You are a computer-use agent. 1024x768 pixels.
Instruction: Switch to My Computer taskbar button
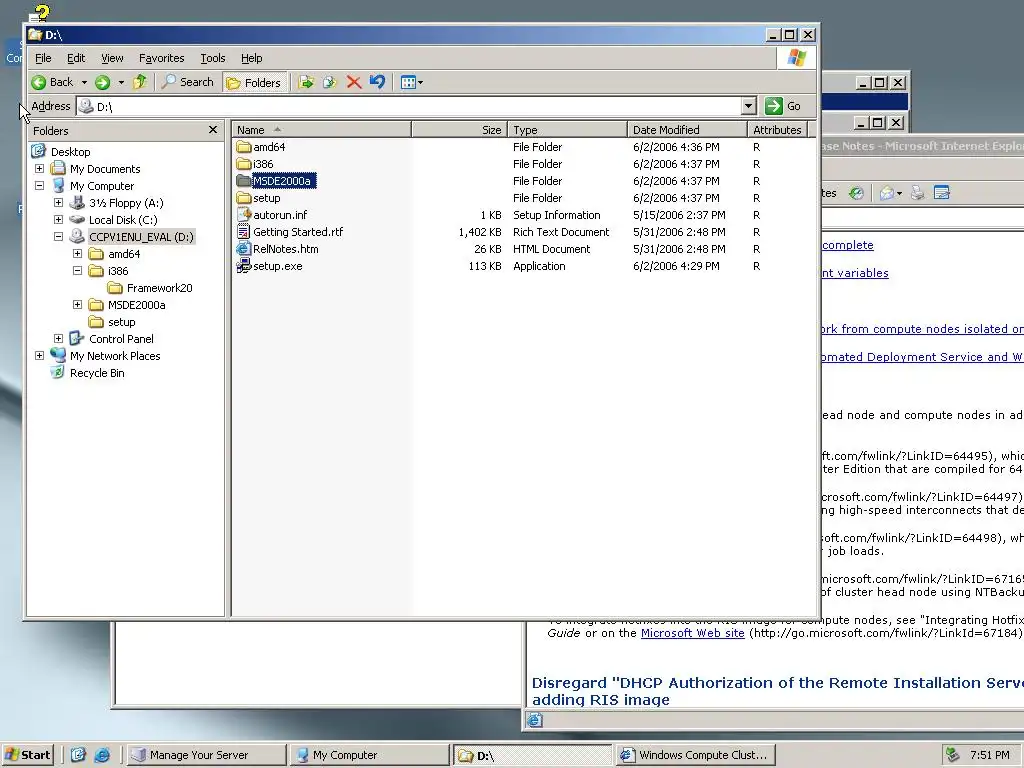pos(369,755)
